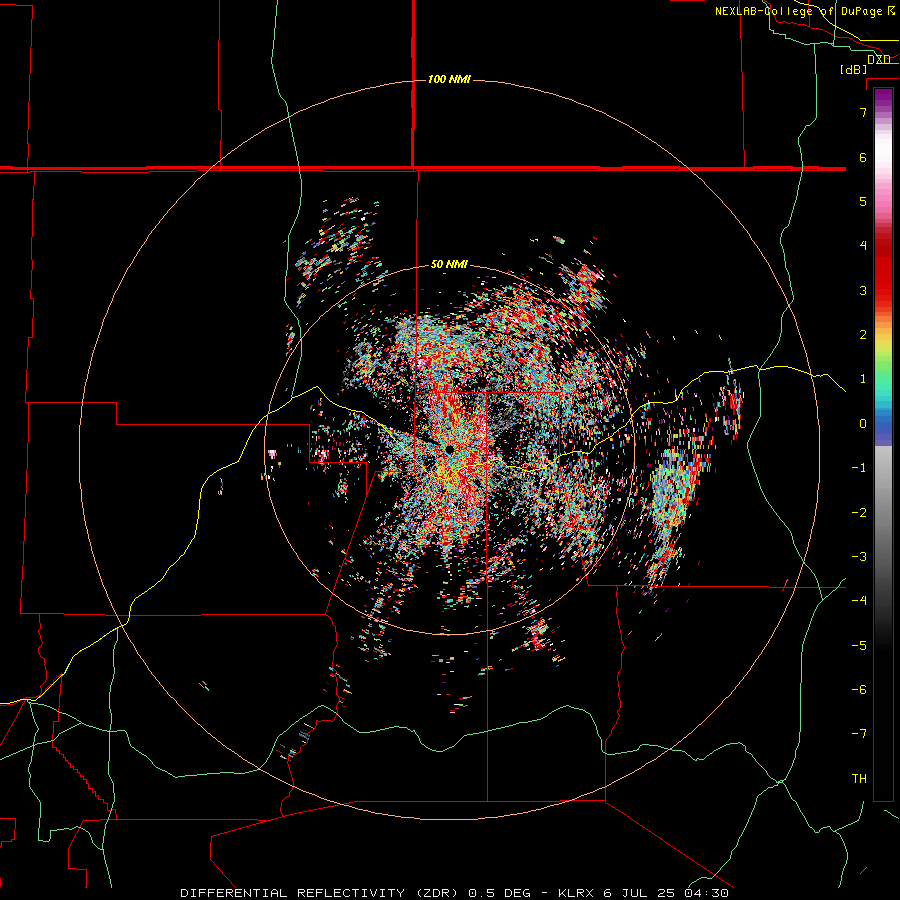Select the "7" tick label on the scale
900x900 pixels.
pos(863,112)
